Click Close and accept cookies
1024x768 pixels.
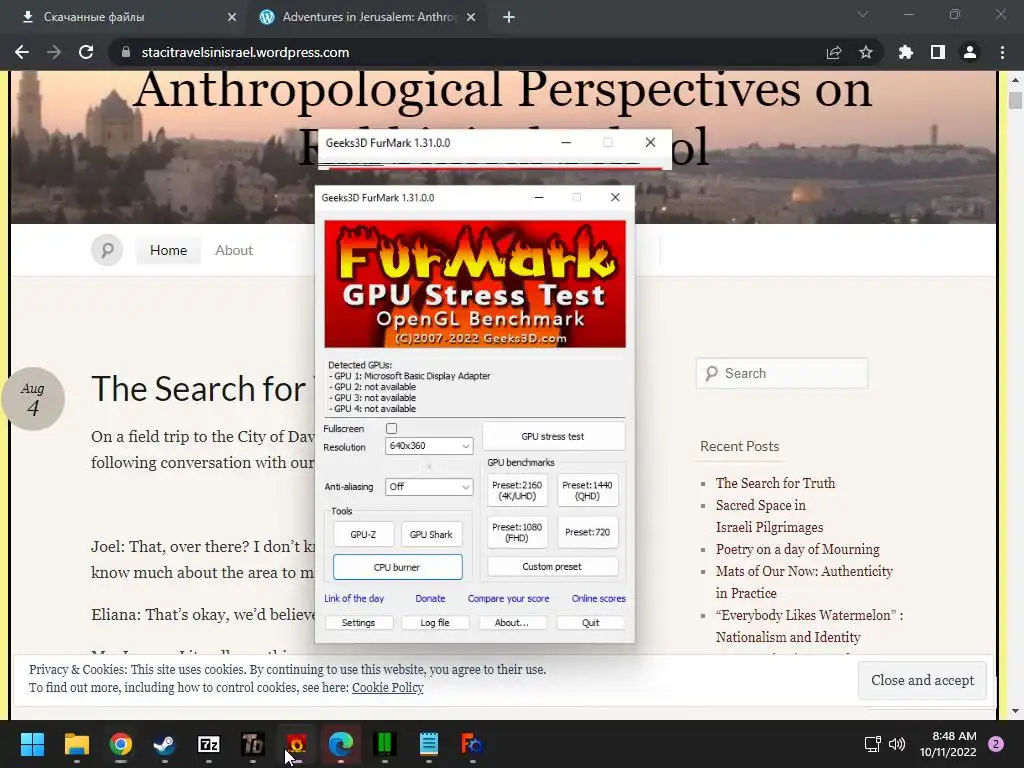pyautogui.click(x=923, y=680)
